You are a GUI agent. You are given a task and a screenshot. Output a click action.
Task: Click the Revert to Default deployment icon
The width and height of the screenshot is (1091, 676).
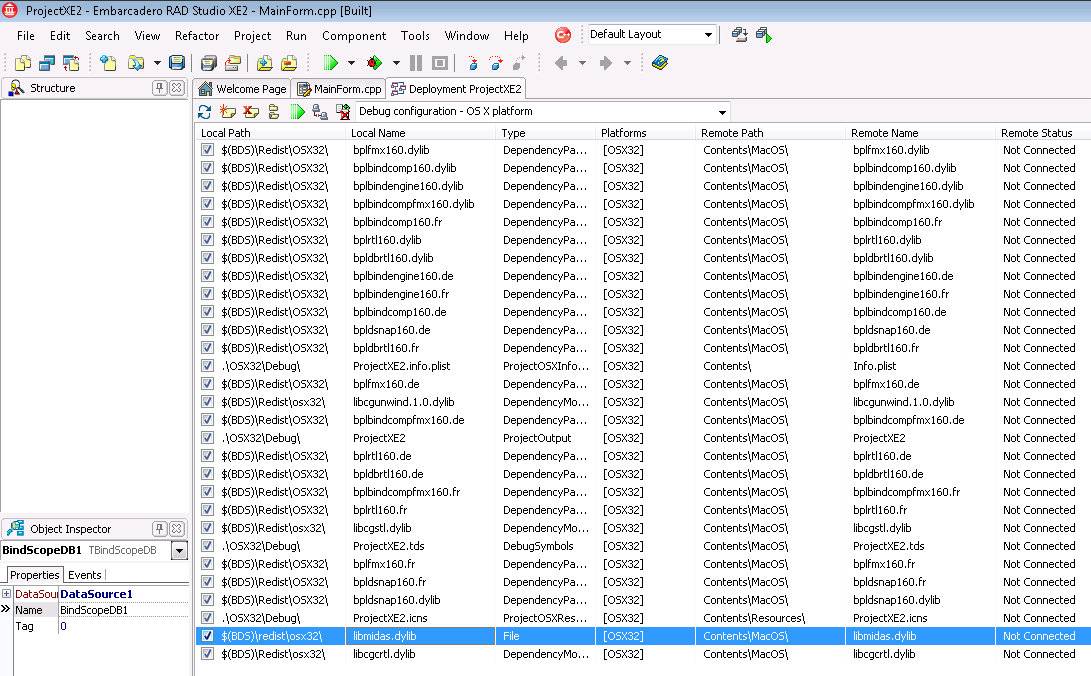point(343,111)
